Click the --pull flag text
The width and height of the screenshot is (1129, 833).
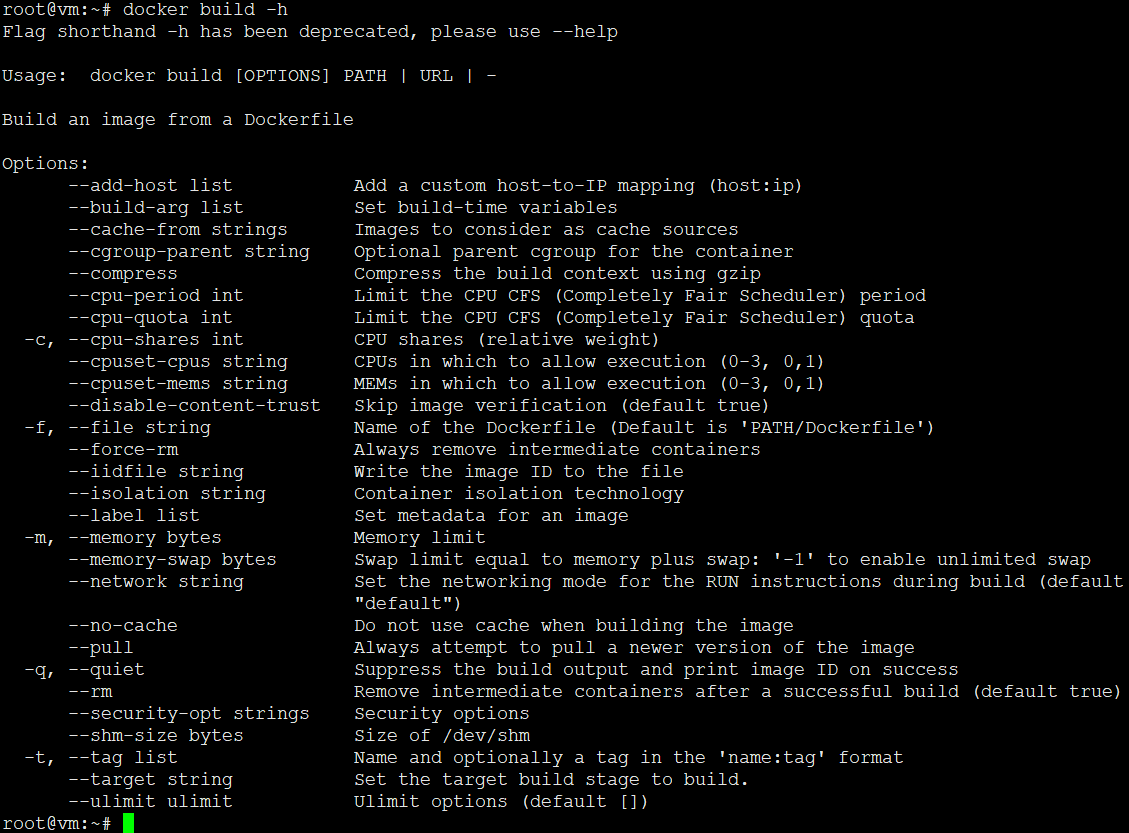point(101,648)
